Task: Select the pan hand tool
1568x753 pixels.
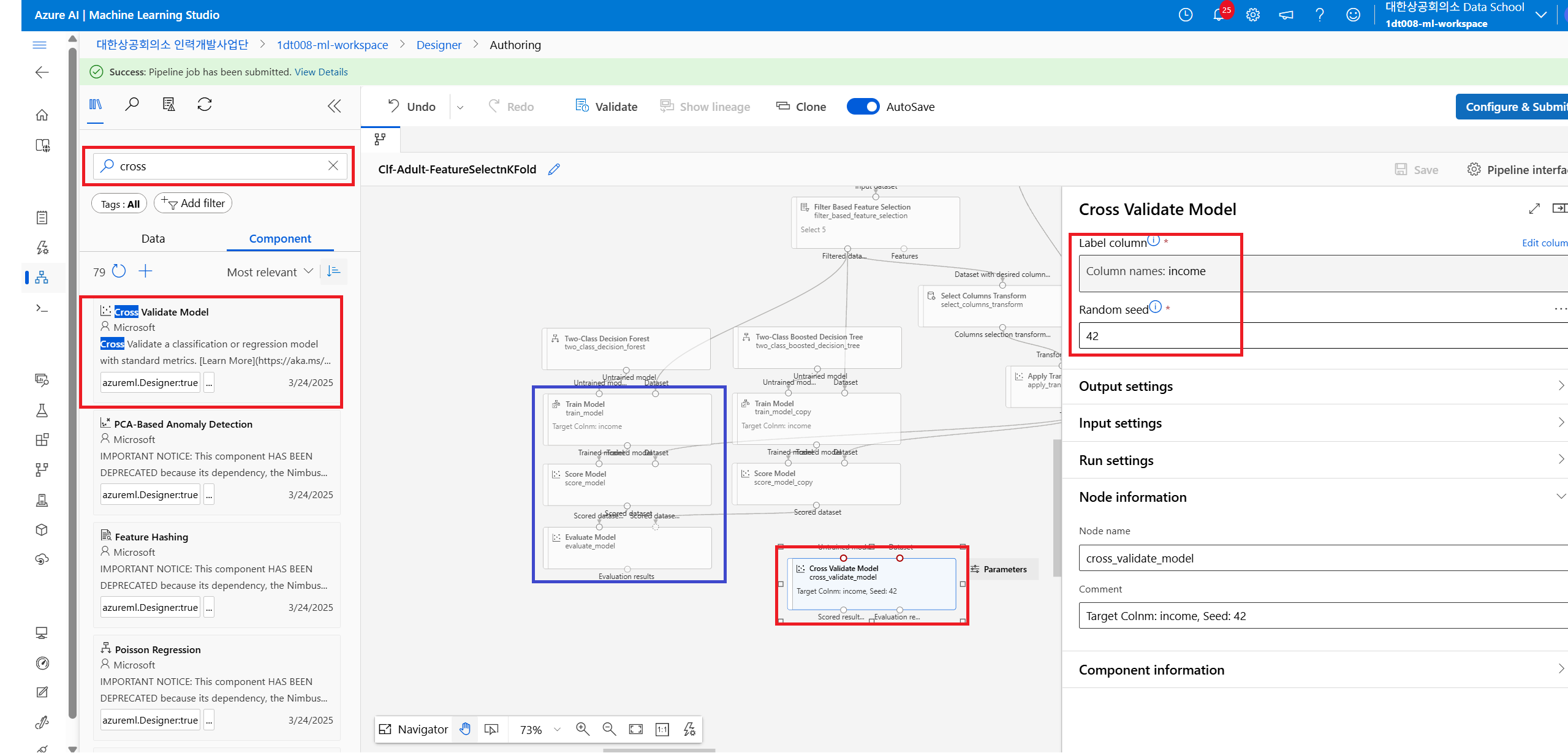Action: tap(465, 729)
